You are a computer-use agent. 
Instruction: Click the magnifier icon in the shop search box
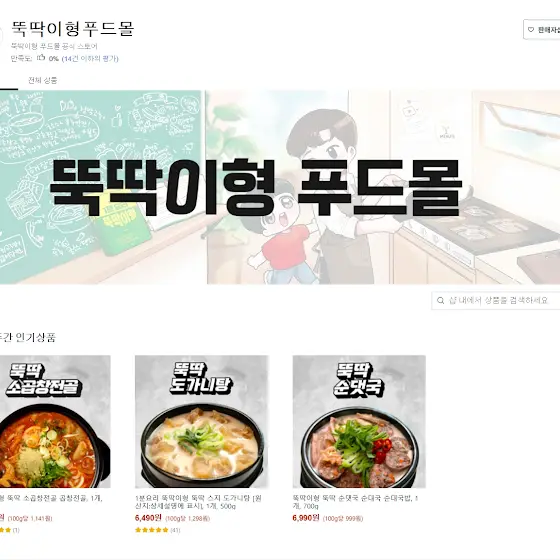pyautogui.click(x=441, y=300)
